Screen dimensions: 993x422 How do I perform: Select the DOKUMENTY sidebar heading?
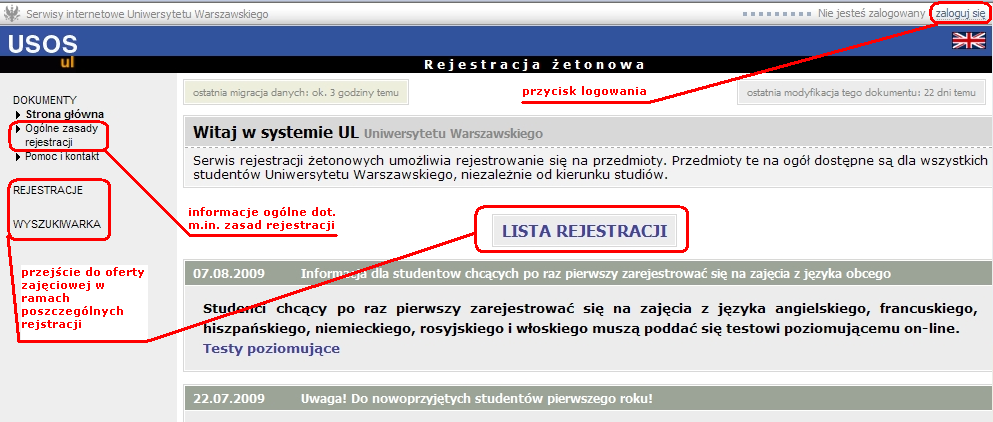(x=44, y=100)
